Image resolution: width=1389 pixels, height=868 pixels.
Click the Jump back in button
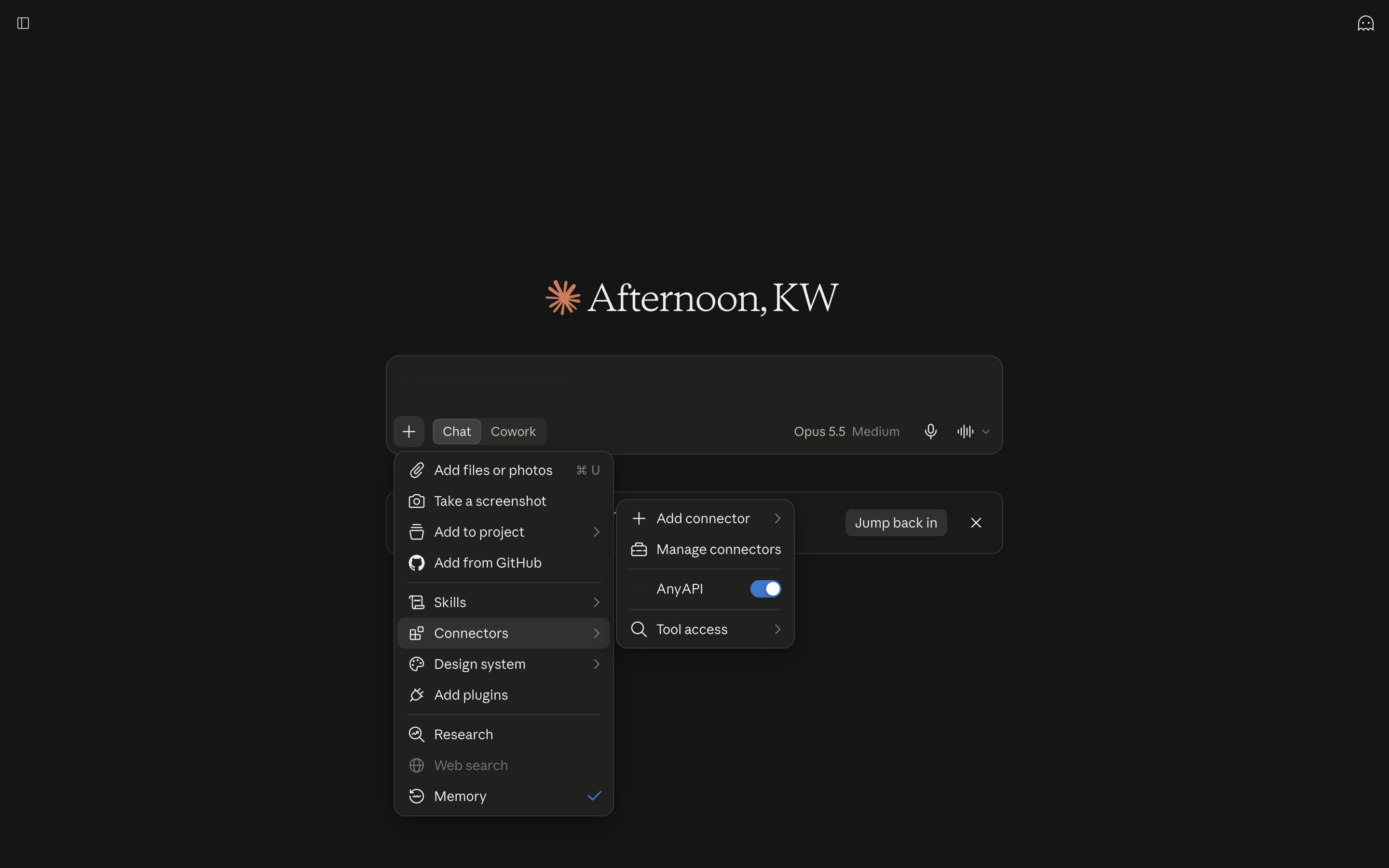896,523
